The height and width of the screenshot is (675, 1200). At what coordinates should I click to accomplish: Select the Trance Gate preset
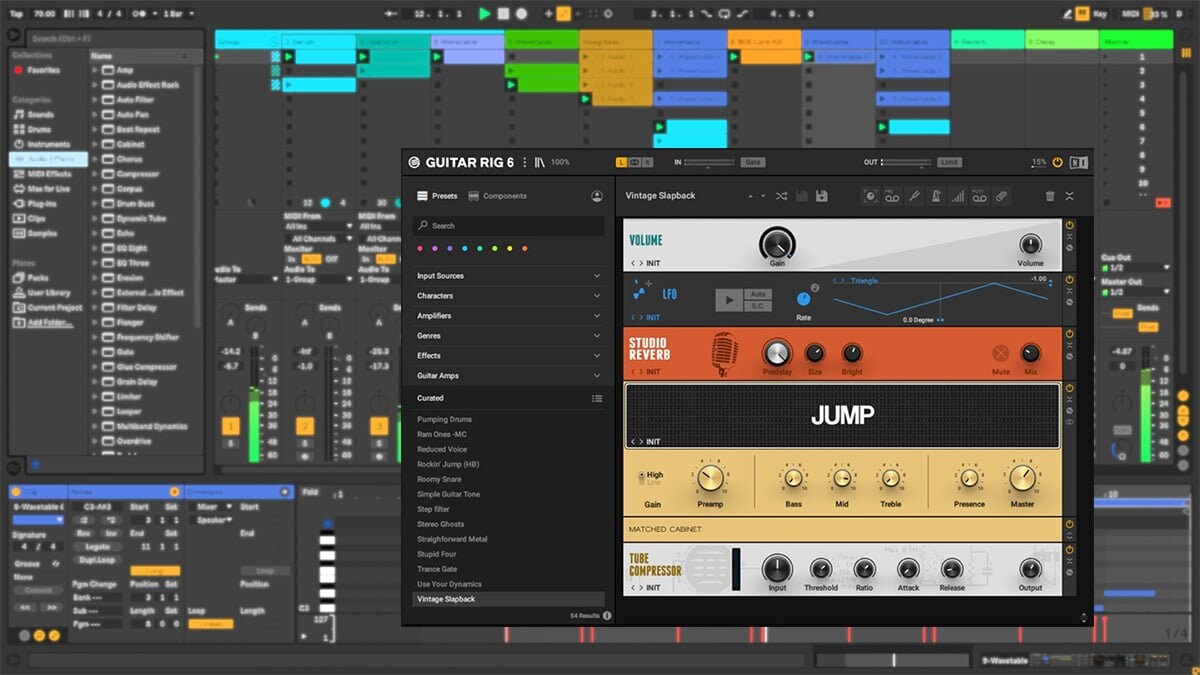point(437,569)
